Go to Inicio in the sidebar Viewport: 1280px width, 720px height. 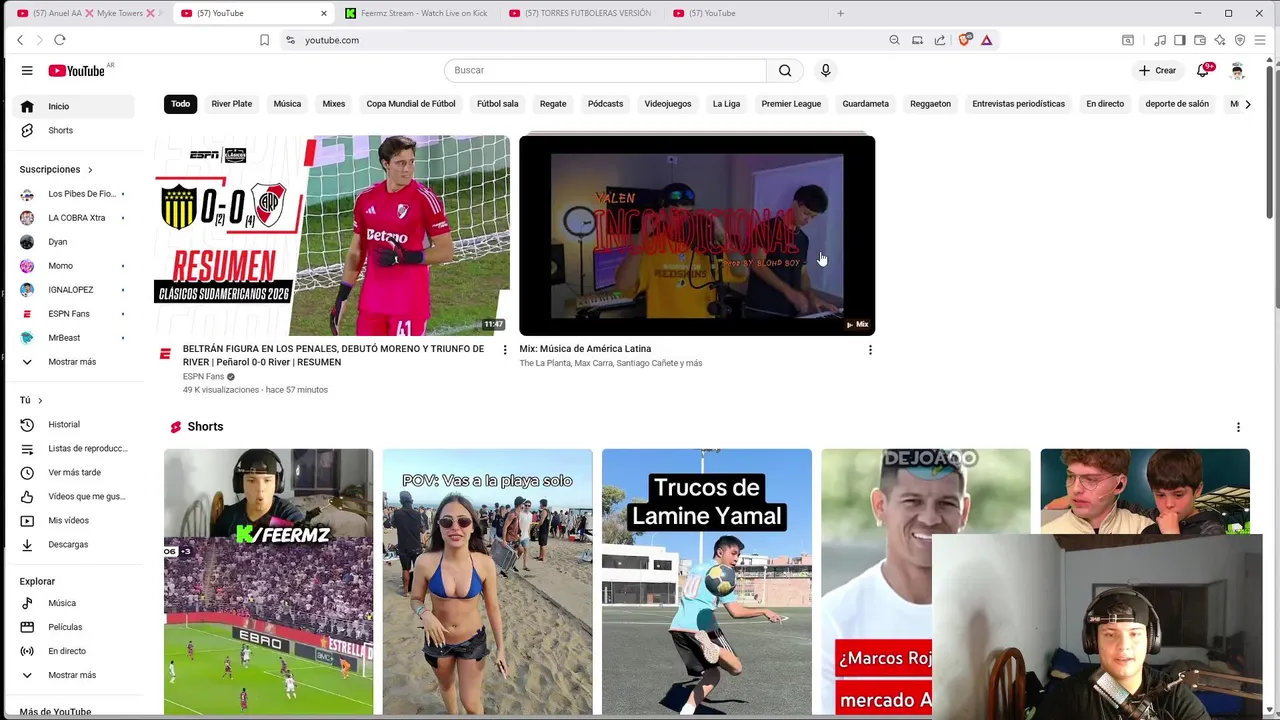point(75,106)
